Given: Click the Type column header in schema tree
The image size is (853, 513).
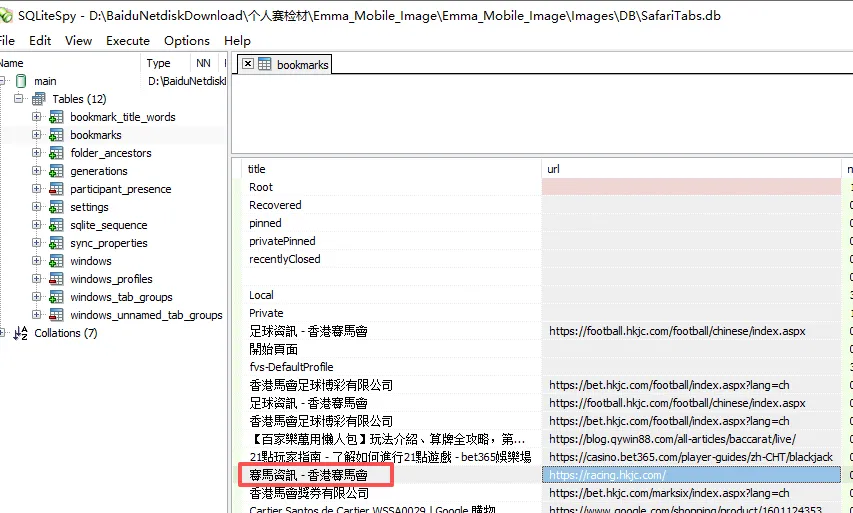Looking at the screenshot, I should tap(165, 63).
